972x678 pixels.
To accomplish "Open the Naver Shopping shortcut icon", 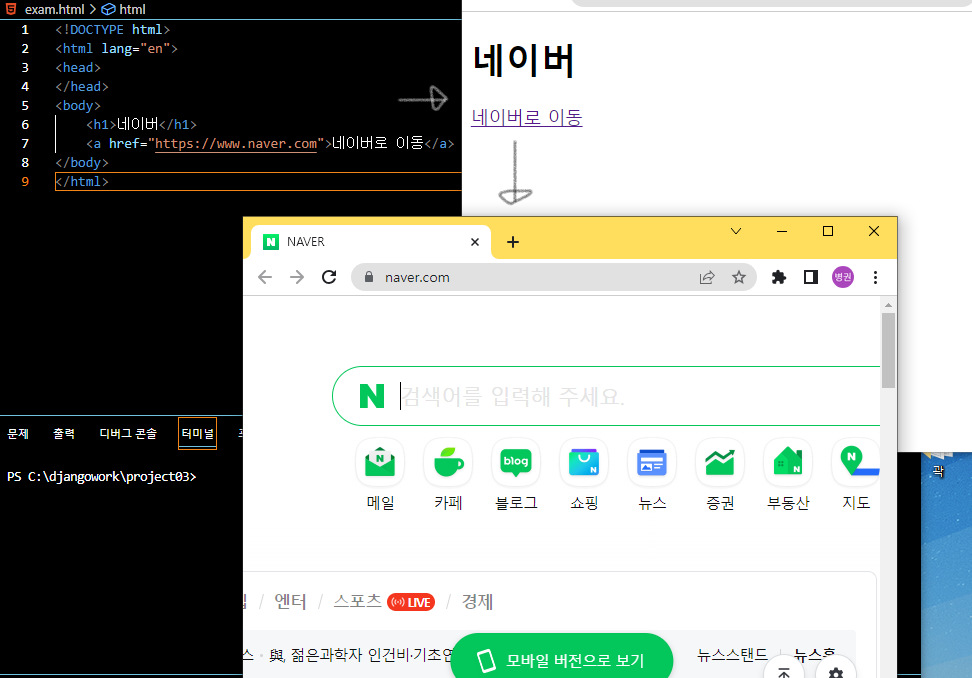I will pos(584,462).
